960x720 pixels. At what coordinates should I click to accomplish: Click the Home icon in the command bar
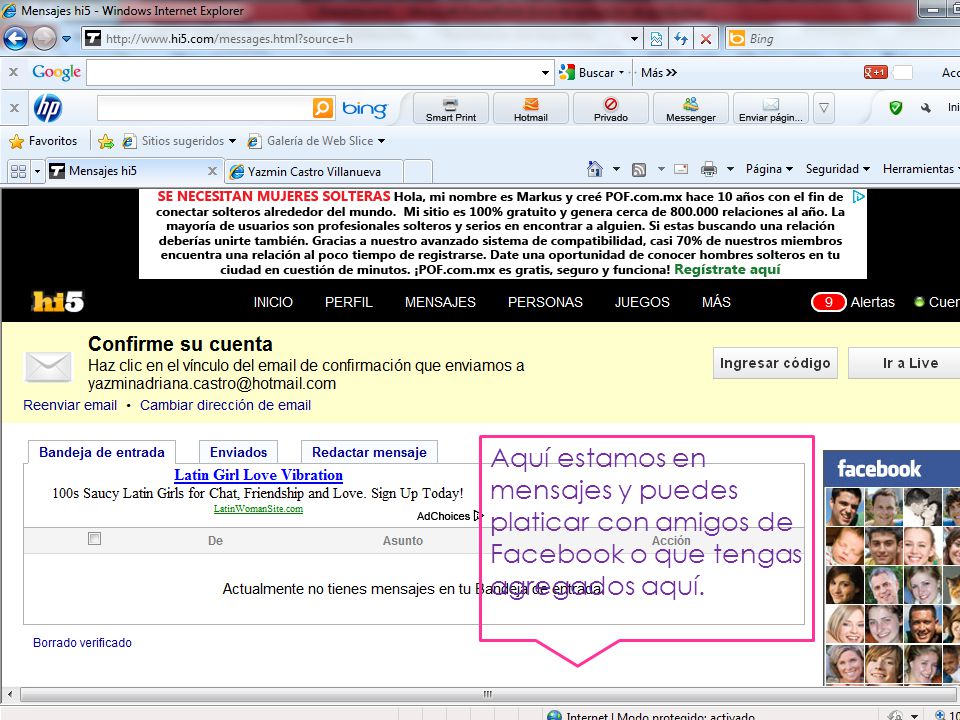click(594, 169)
